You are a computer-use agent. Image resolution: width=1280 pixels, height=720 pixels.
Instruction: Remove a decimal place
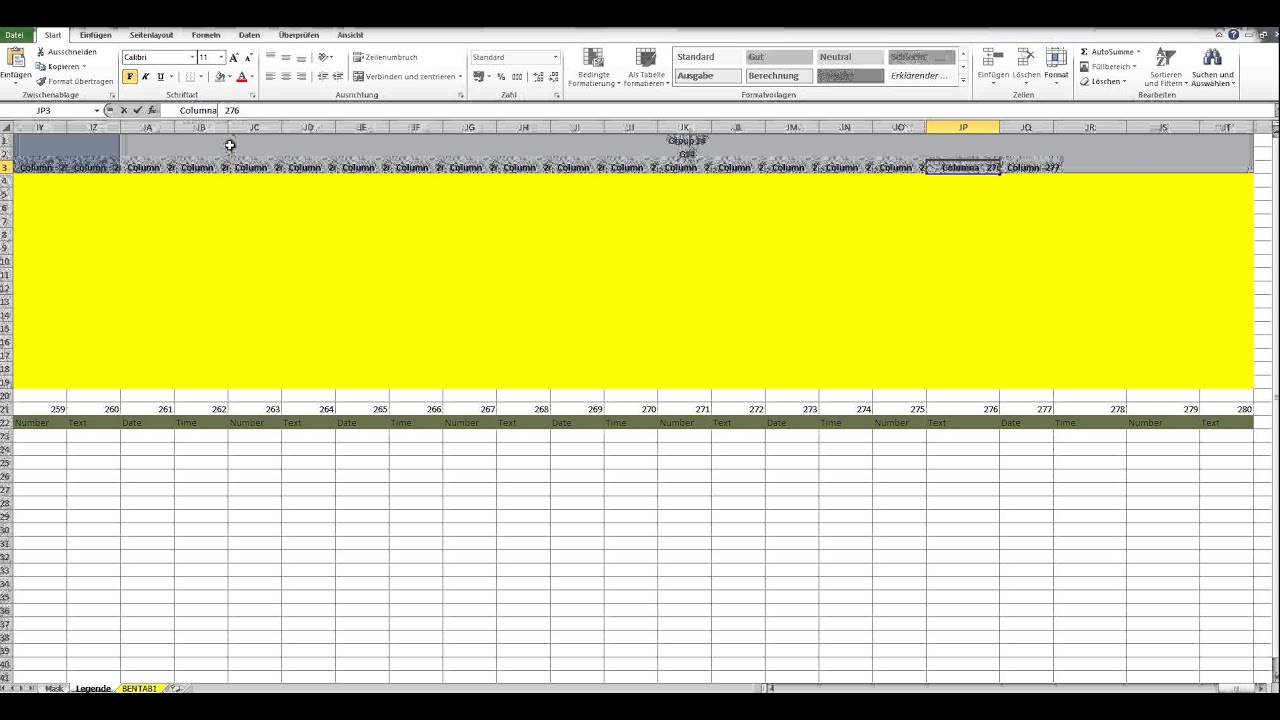[x=554, y=76]
